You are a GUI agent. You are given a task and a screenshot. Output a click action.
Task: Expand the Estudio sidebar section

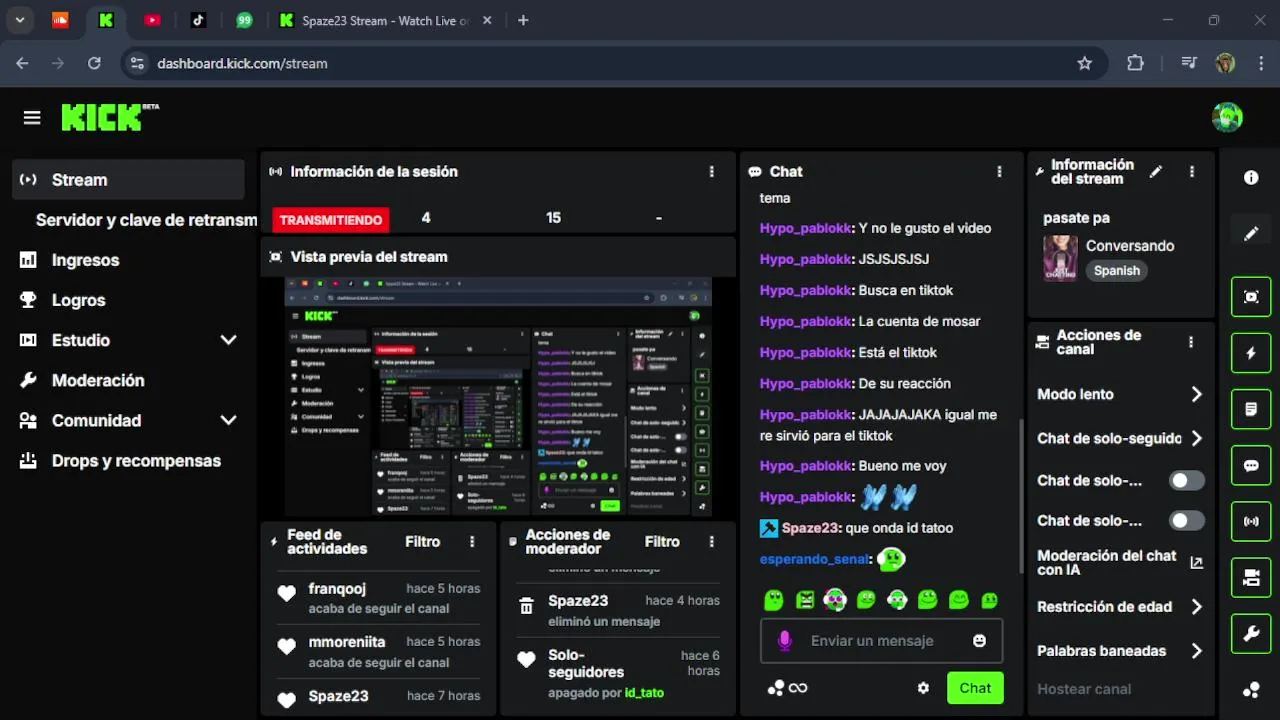tap(228, 340)
